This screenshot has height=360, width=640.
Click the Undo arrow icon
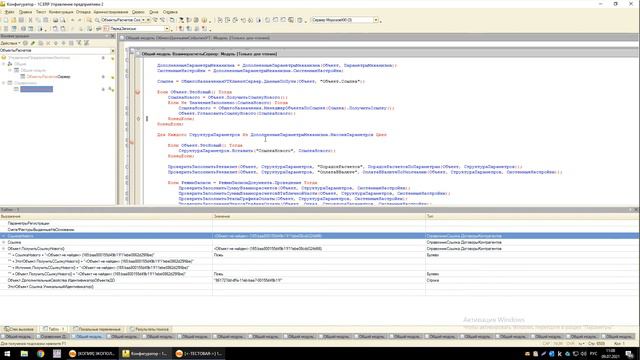72,20
